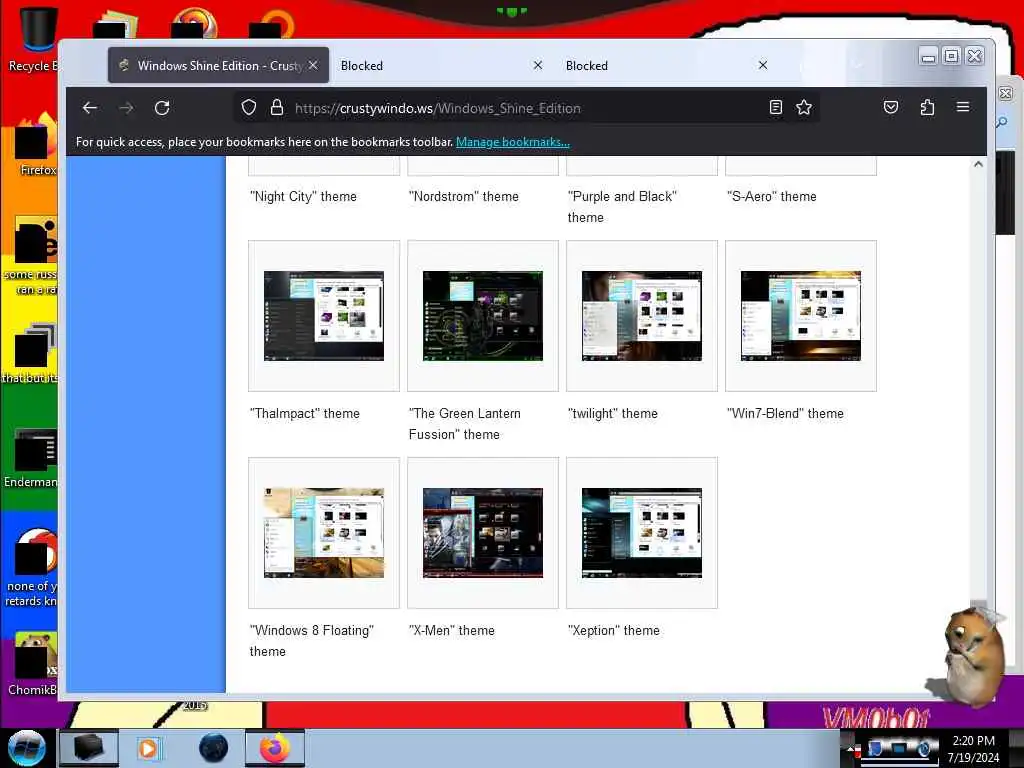Reload the current page

tap(162, 108)
